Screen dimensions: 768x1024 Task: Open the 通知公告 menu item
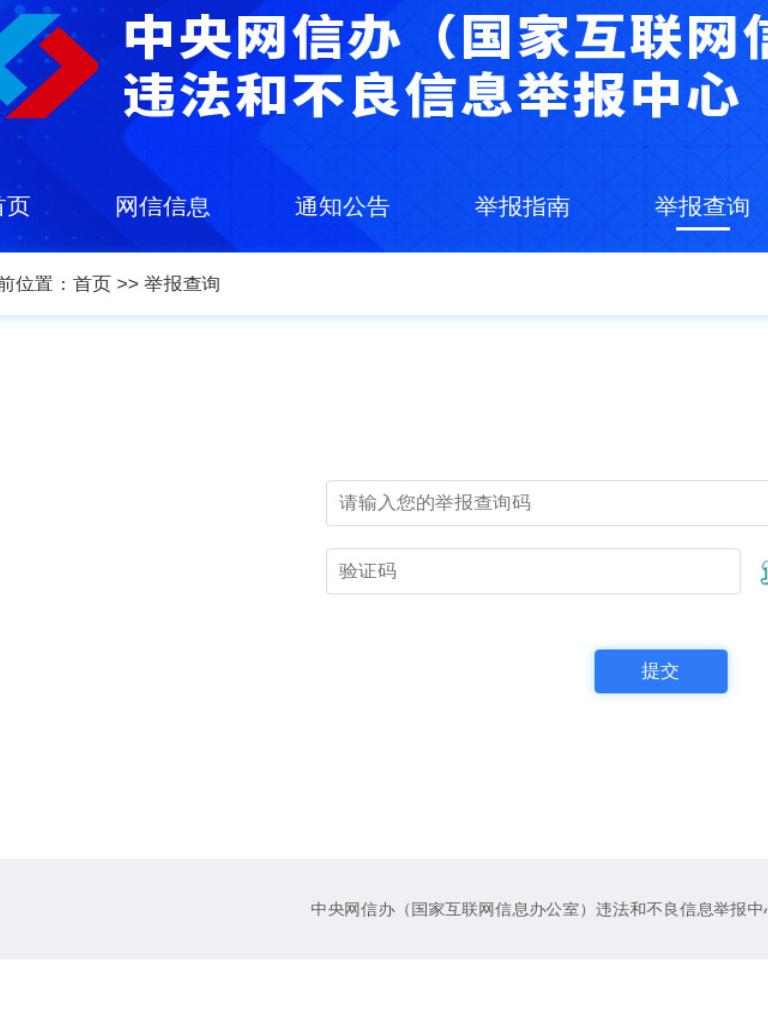[342, 207]
